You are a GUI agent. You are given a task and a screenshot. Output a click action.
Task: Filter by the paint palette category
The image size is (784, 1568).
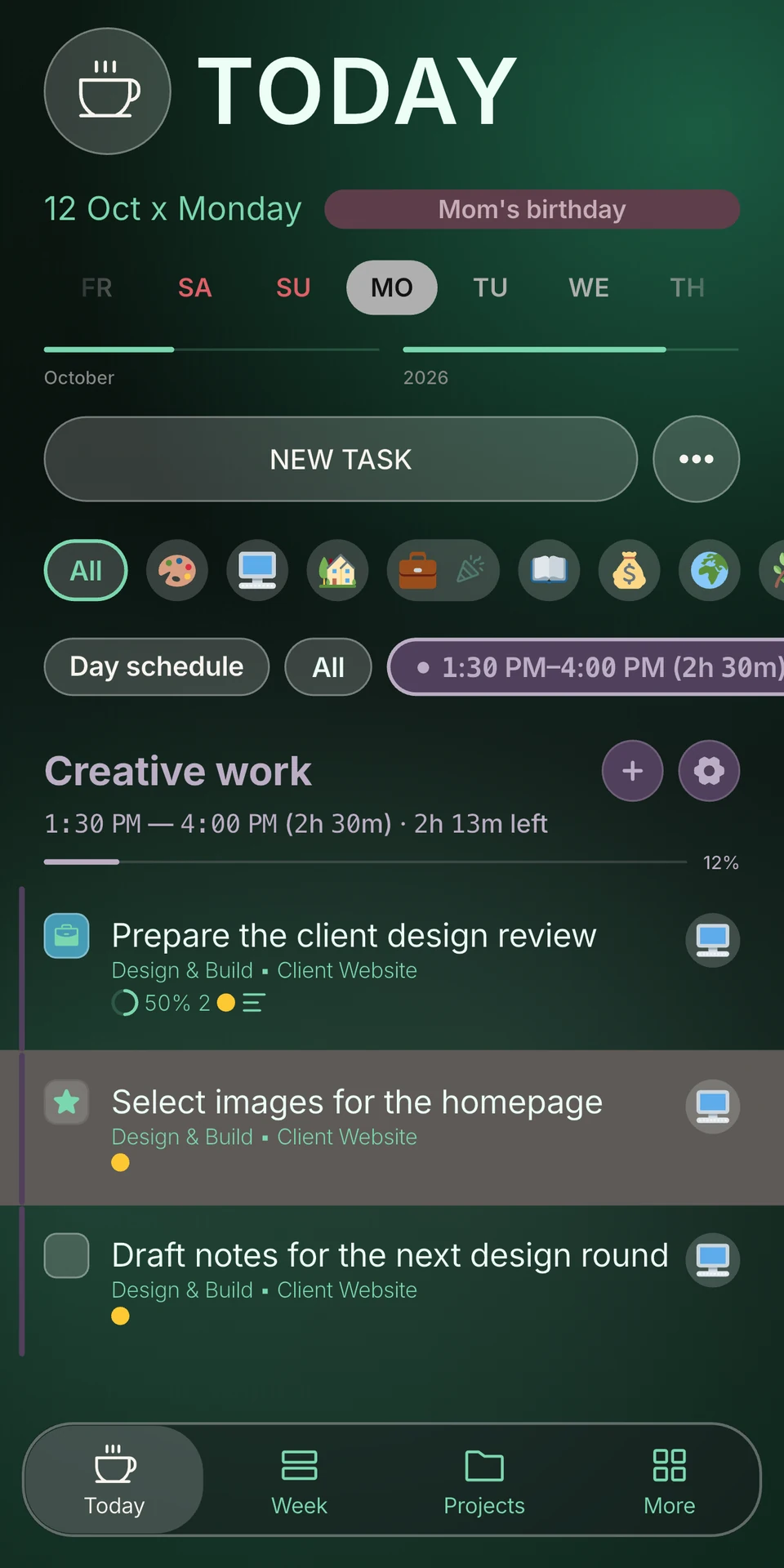(x=177, y=570)
